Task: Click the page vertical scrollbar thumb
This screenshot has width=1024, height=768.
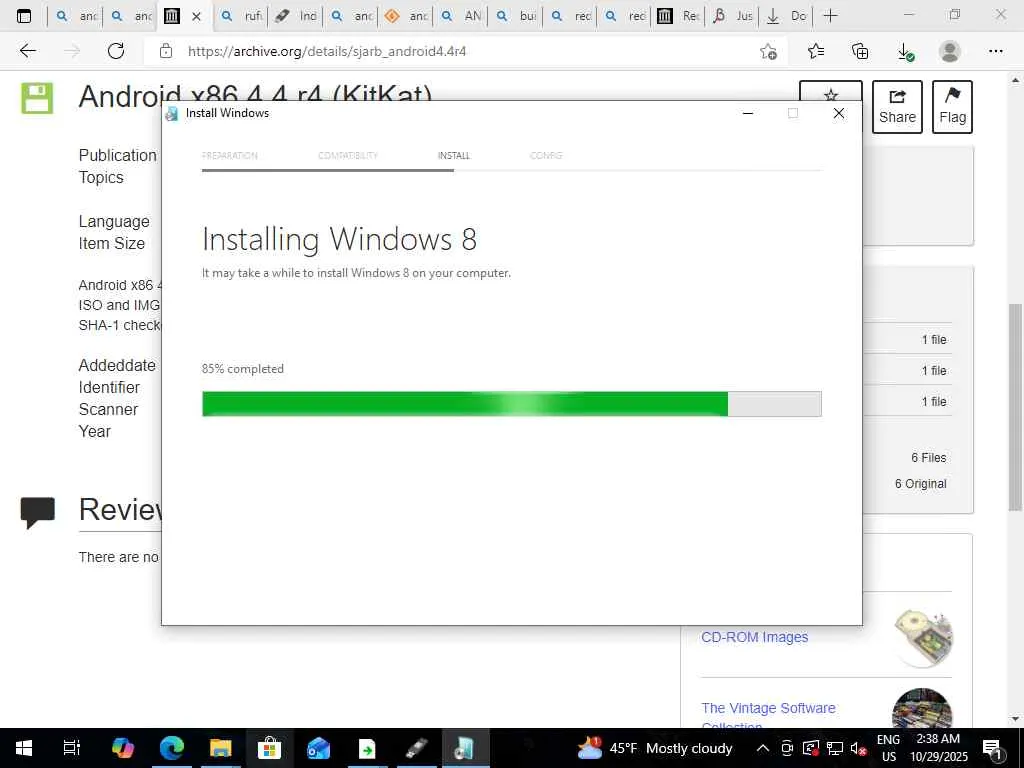Action: click(x=1015, y=407)
